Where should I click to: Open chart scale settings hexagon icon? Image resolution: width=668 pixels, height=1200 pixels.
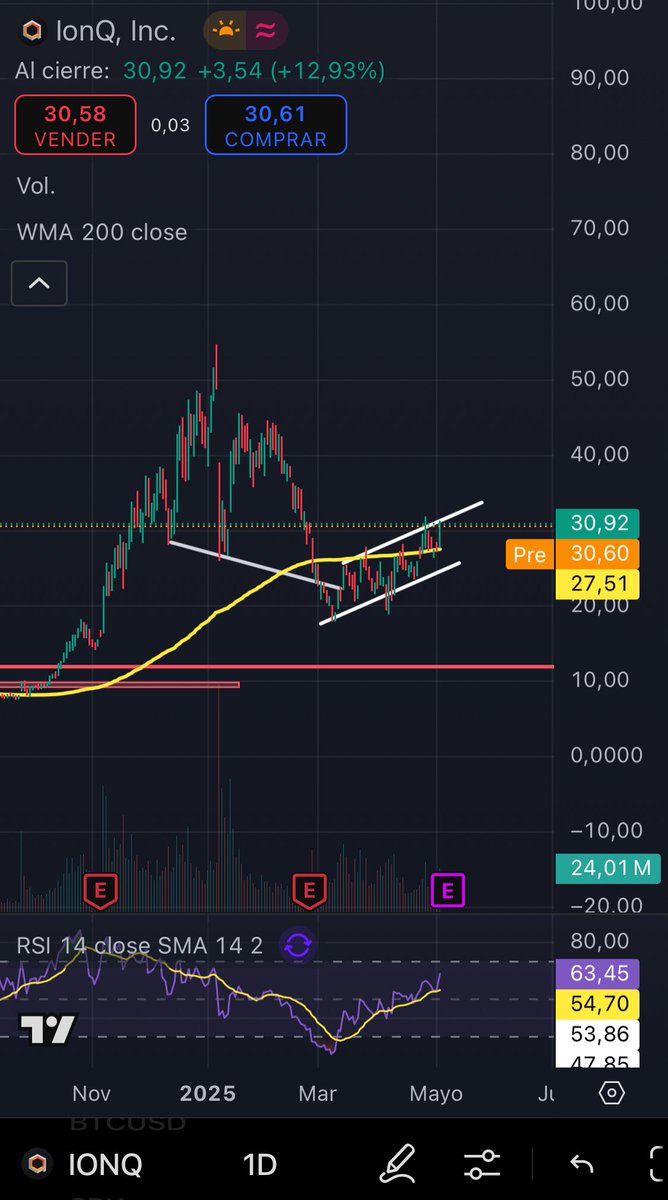tap(613, 1092)
